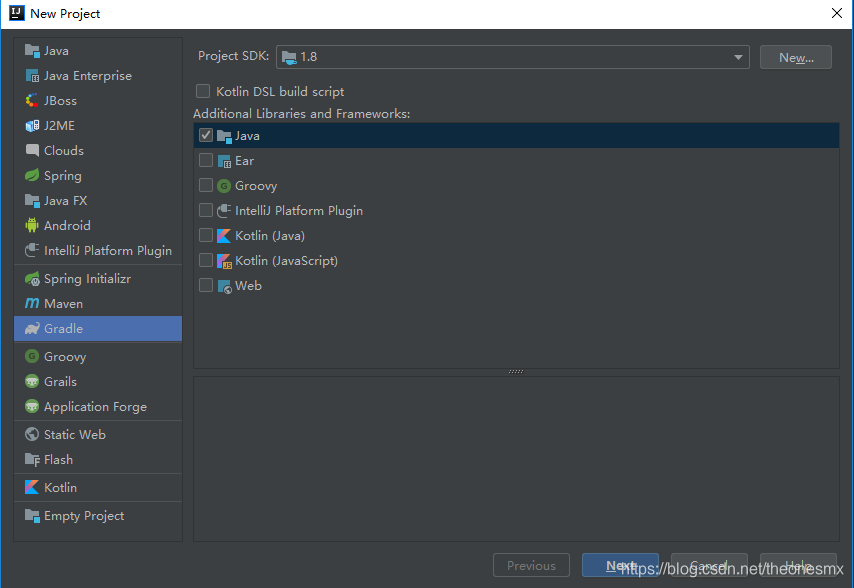Close the New Project dialog
Viewport: 854px width, 588px height.
click(x=837, y=13)
